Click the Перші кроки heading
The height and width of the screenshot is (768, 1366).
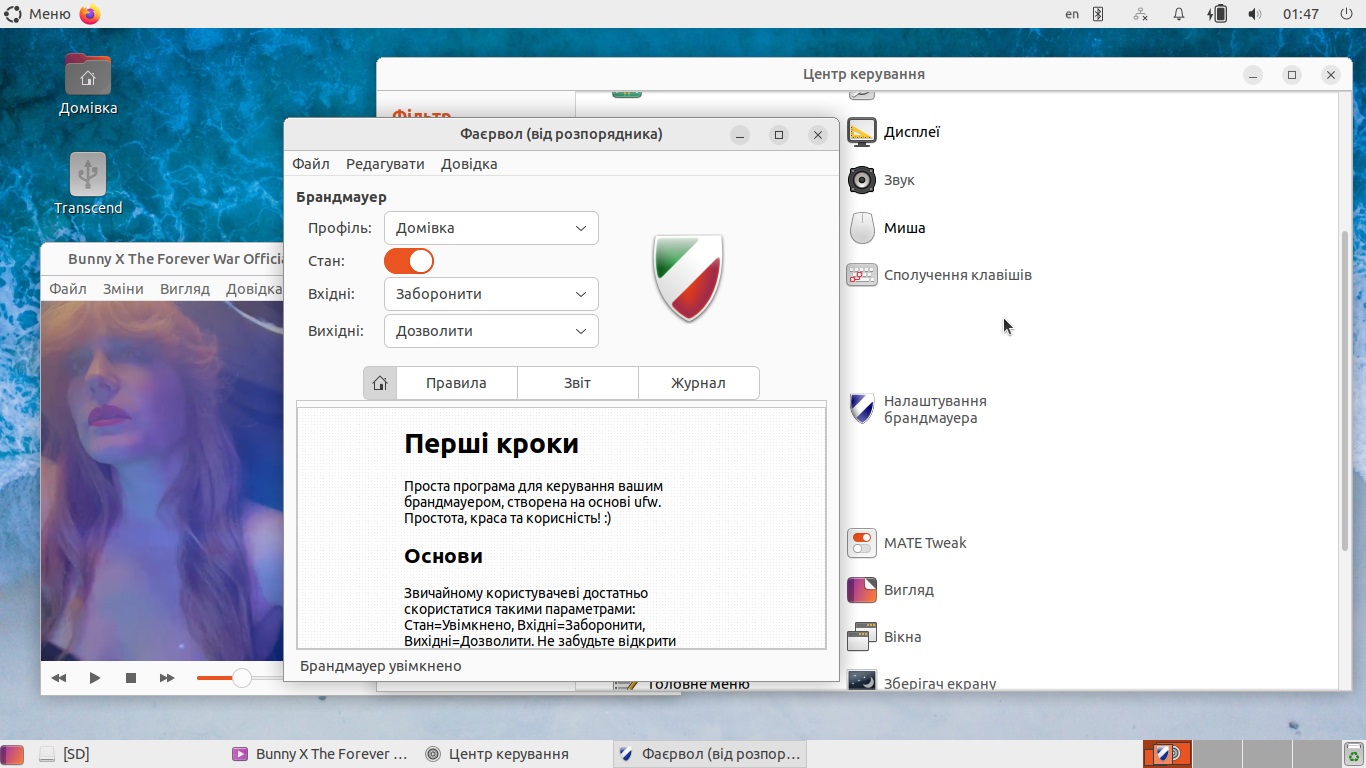point(491,444)
